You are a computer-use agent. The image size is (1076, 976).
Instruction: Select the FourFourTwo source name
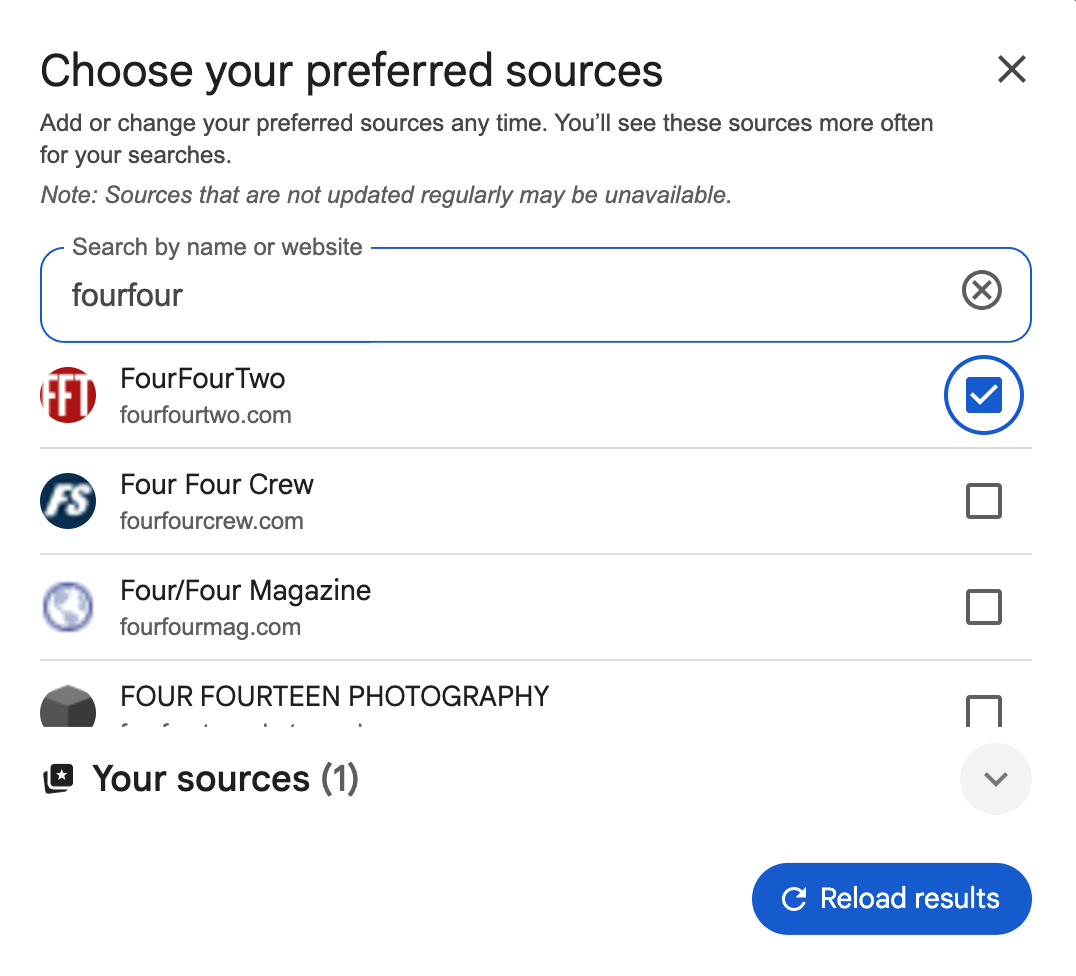[x=202, y=378]
